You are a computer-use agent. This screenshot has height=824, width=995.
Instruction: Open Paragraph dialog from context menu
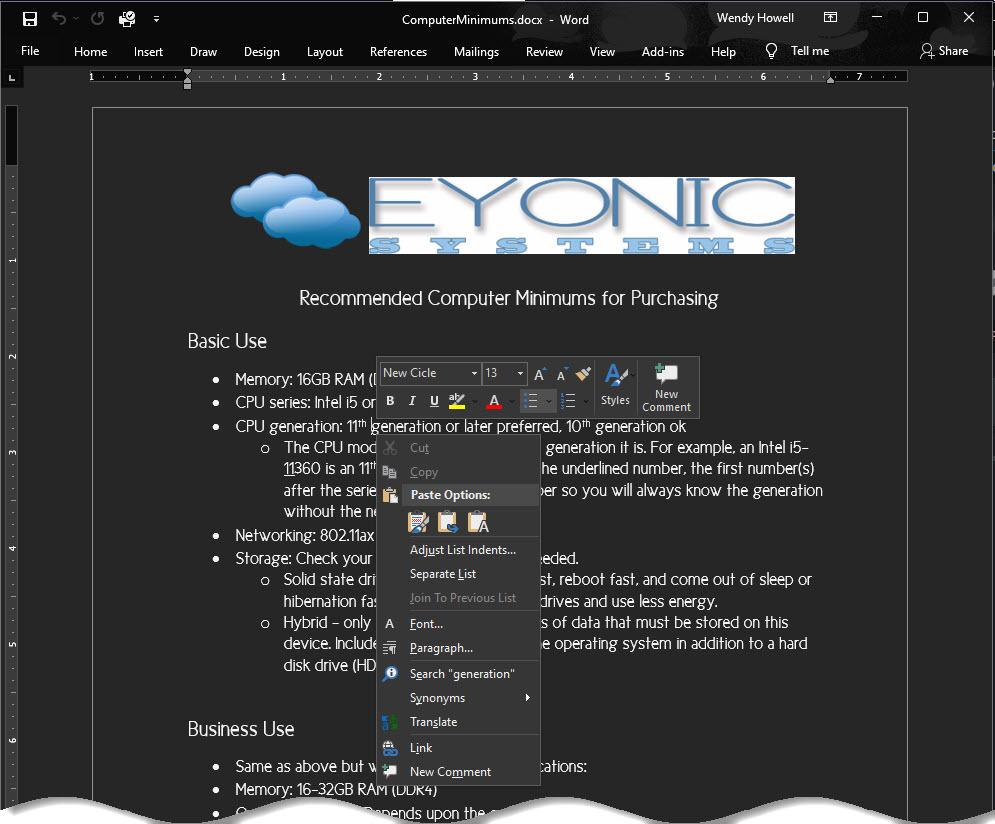[x=458, y=648]
